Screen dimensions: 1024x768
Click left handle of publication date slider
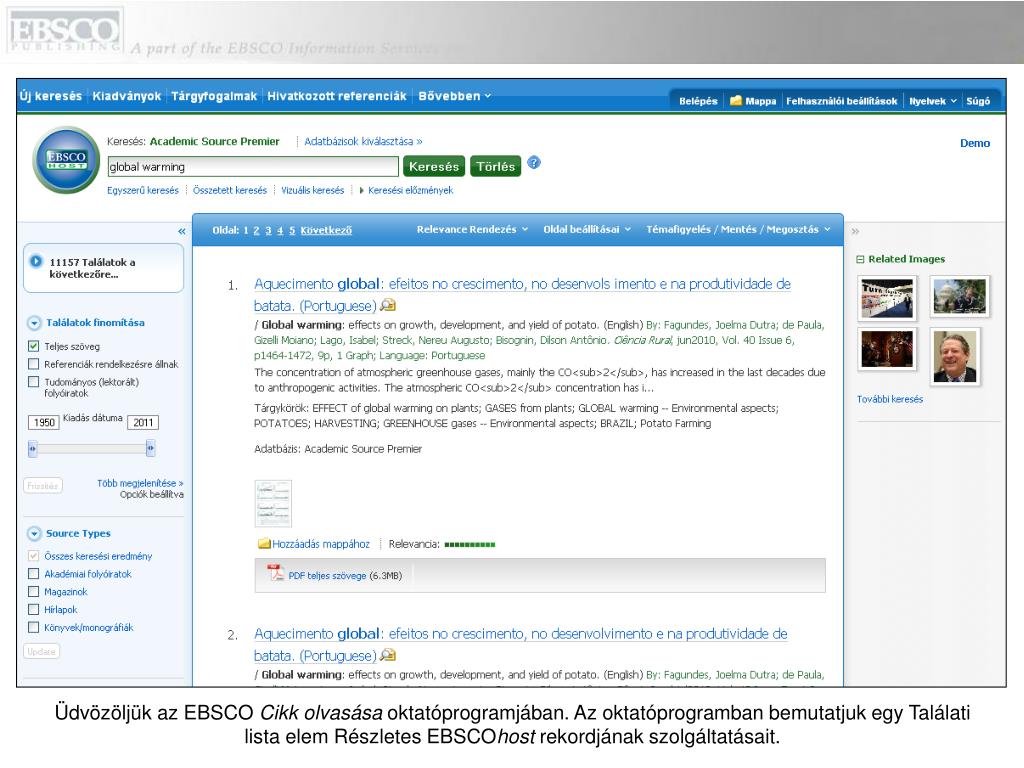pyautogui.click(x=33, y=448)
